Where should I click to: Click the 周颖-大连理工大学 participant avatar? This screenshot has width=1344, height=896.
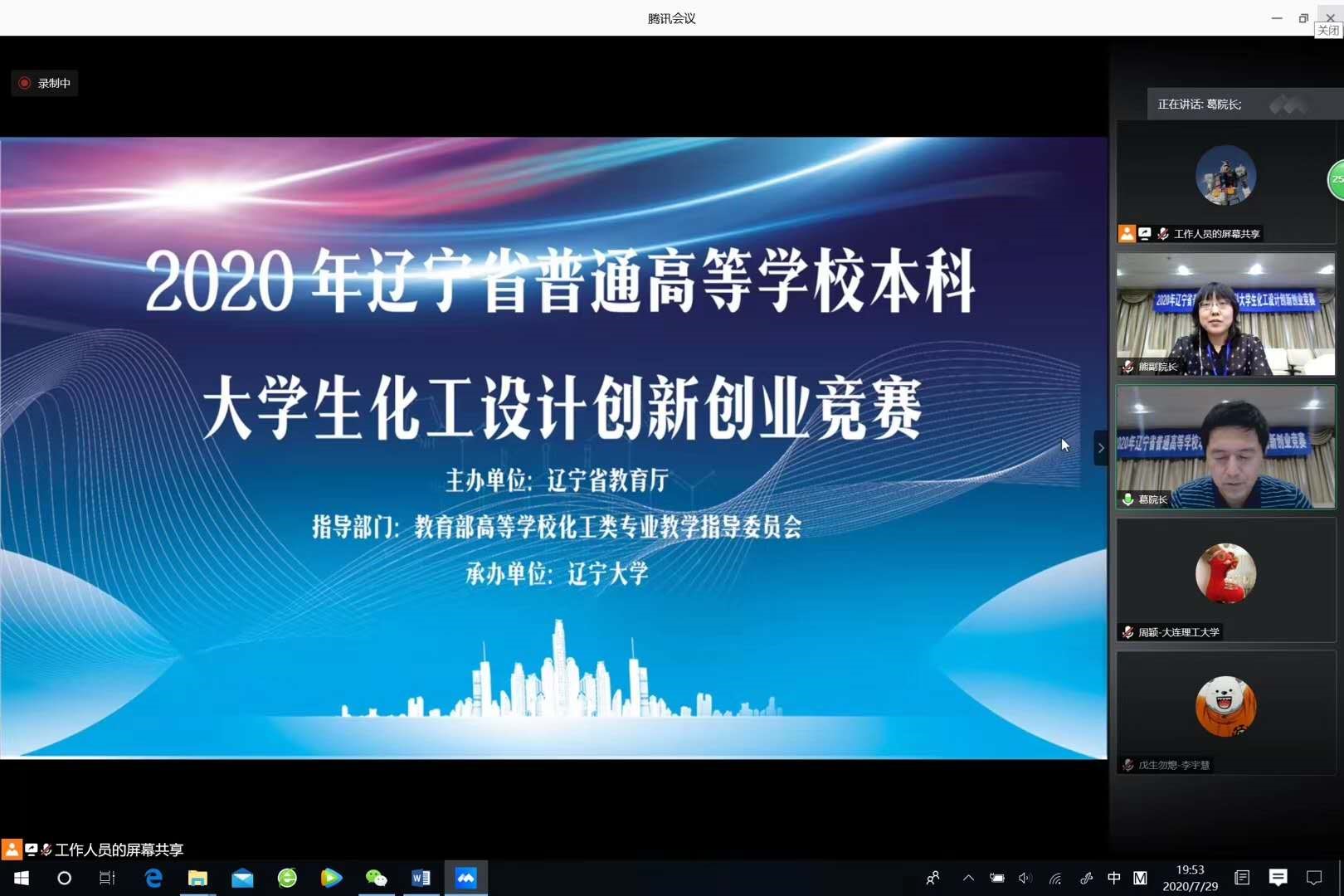[1225, 573]
